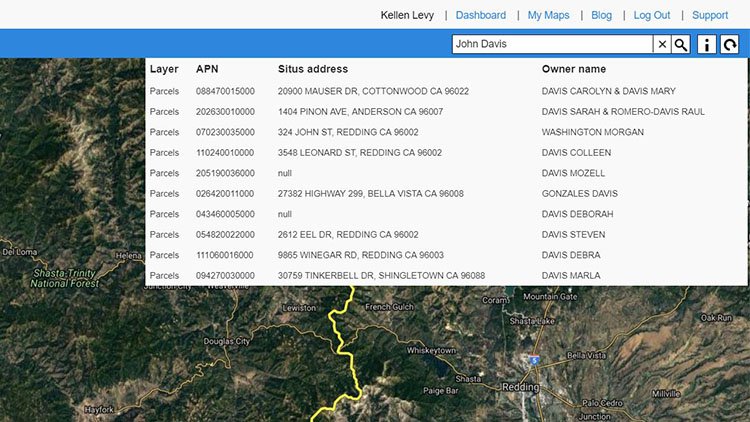The width and height of the screenshot is (750, 422).
Task: Click the refresh arrow icon
Action: [x=729, y=44]
